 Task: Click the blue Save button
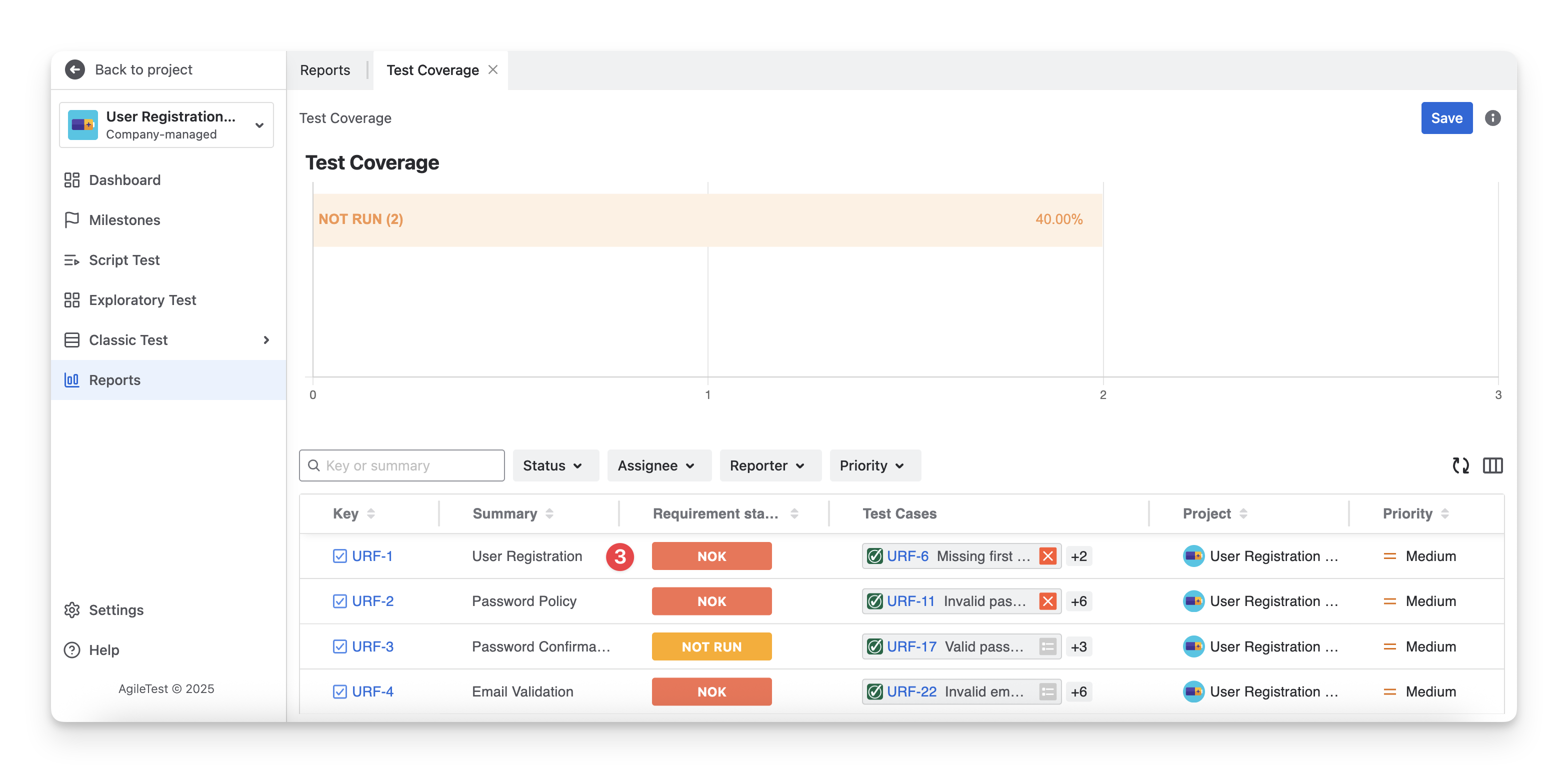tap(1446, 118)
